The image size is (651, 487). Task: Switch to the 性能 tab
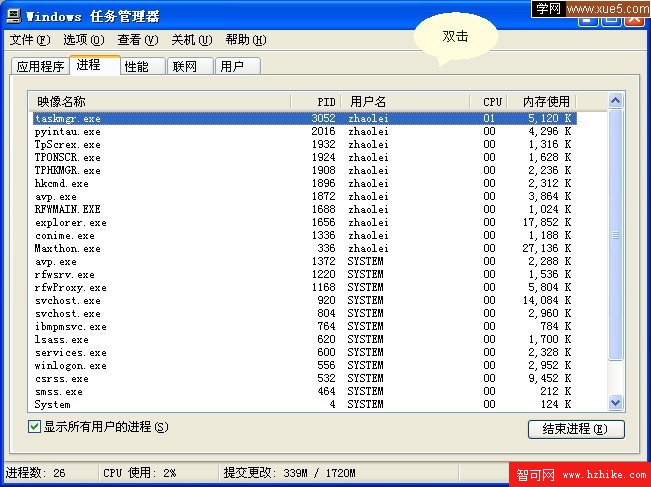[143, 66]
